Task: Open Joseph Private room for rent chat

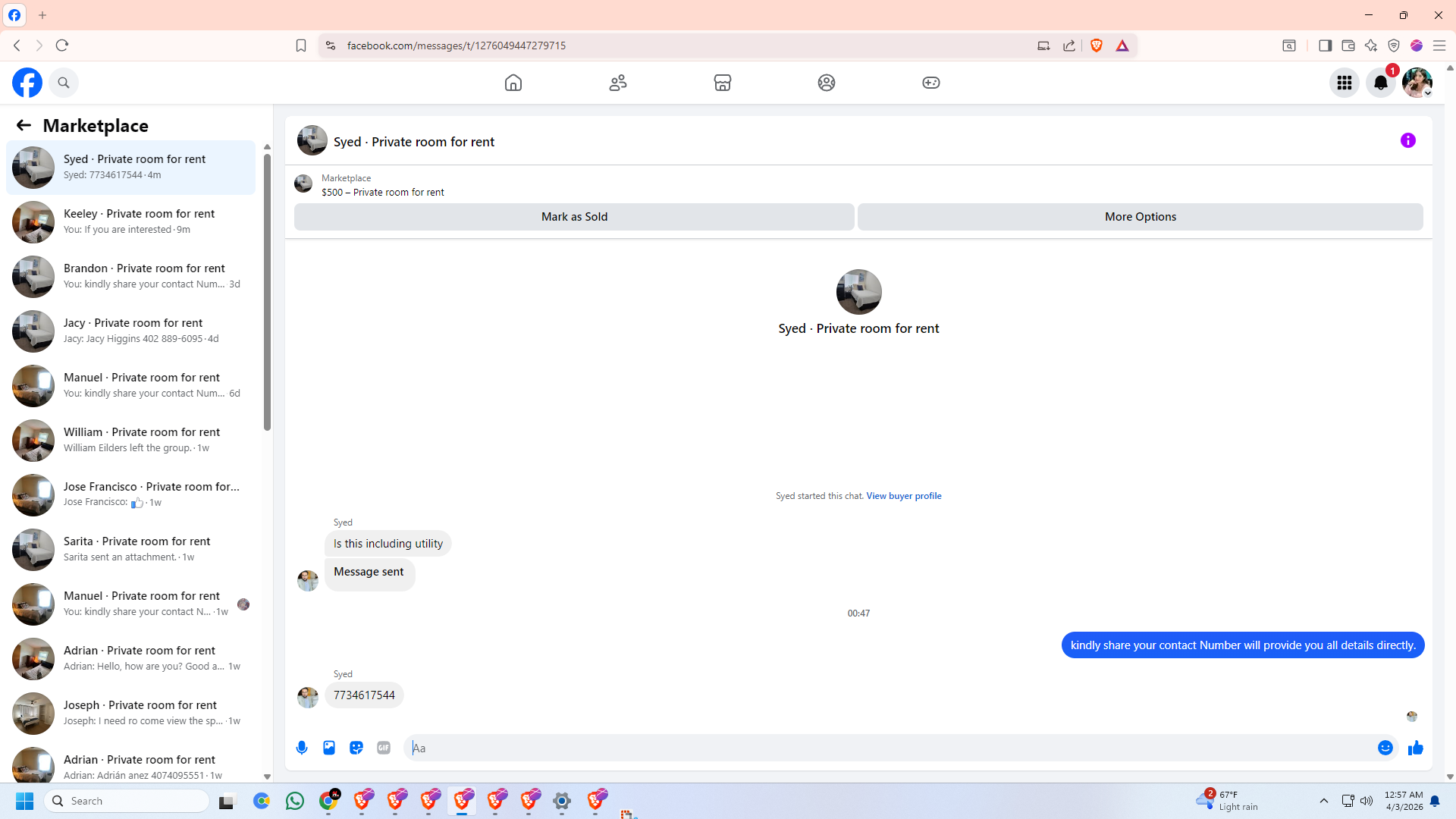Action: point(130,713)
